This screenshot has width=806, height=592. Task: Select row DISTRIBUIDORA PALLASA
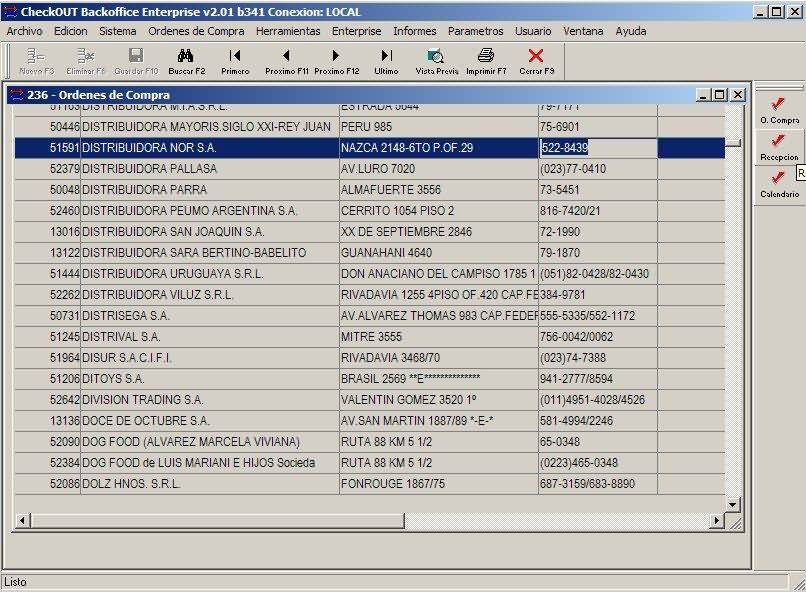point(370,169)
